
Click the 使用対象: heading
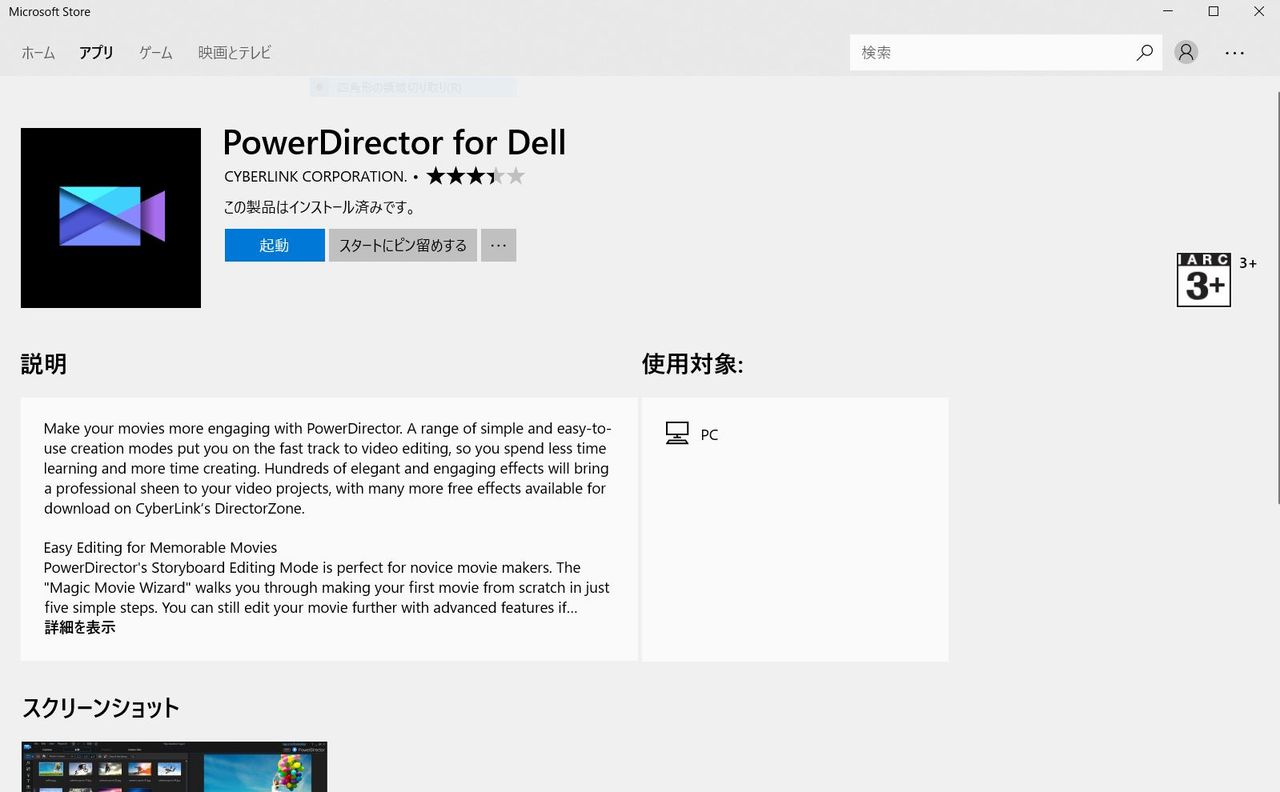692,364
